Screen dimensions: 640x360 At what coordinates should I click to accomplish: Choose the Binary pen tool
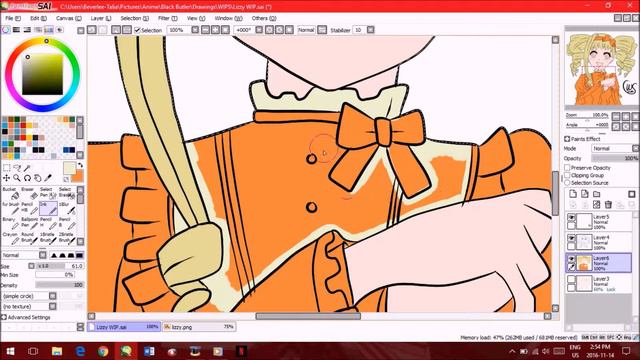[x=10, y=223]
